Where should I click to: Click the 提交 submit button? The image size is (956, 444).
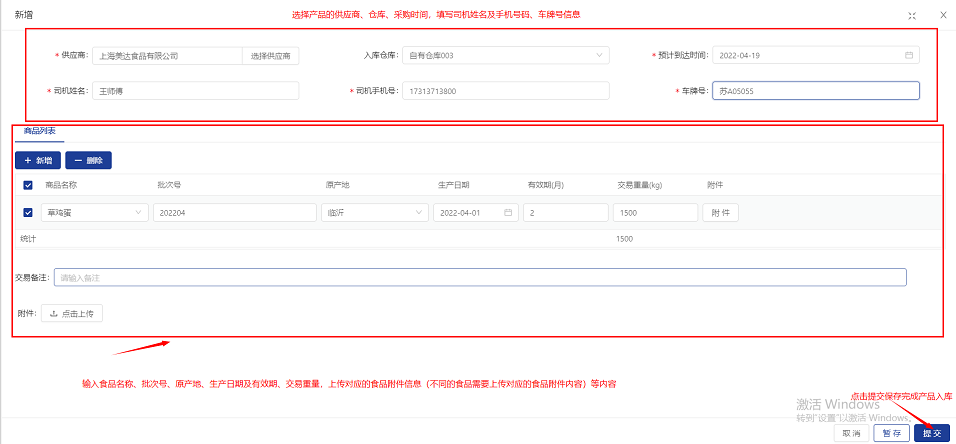tap(932, 433)
